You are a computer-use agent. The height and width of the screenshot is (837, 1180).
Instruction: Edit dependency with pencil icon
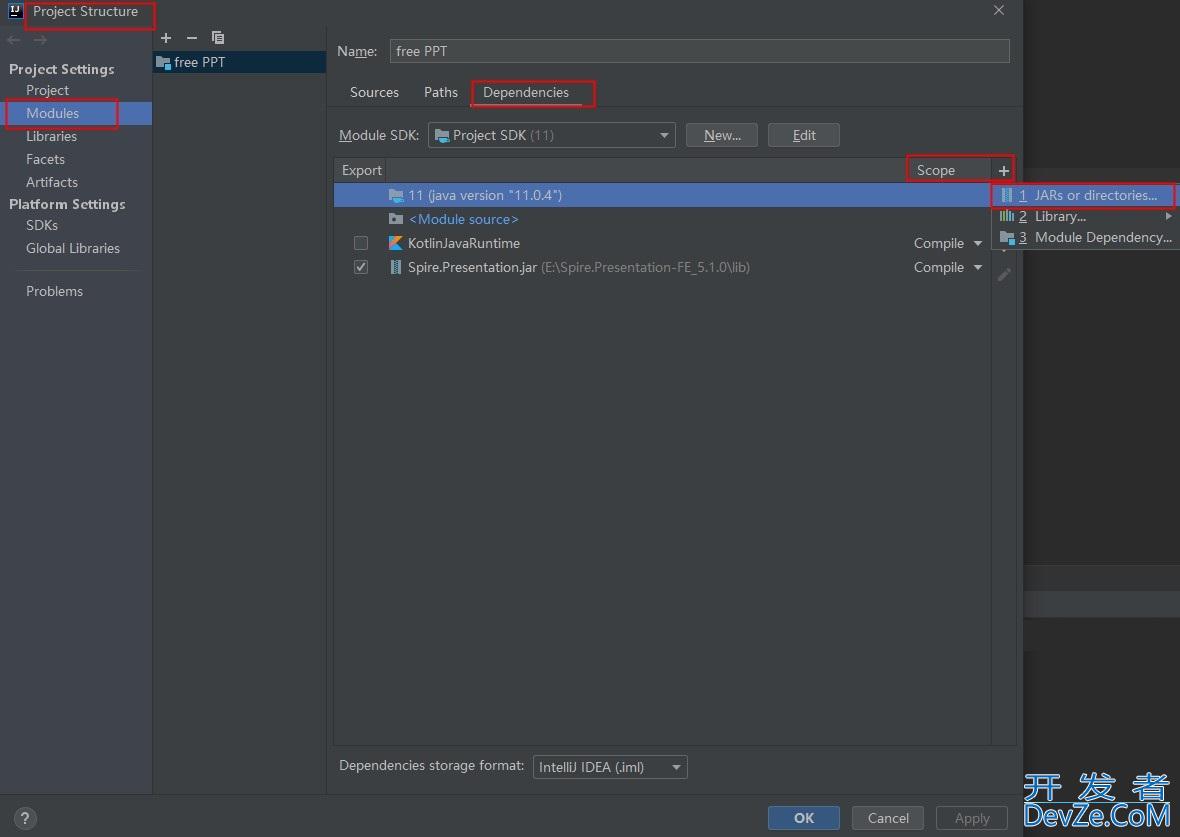(x=1004, y=275)
